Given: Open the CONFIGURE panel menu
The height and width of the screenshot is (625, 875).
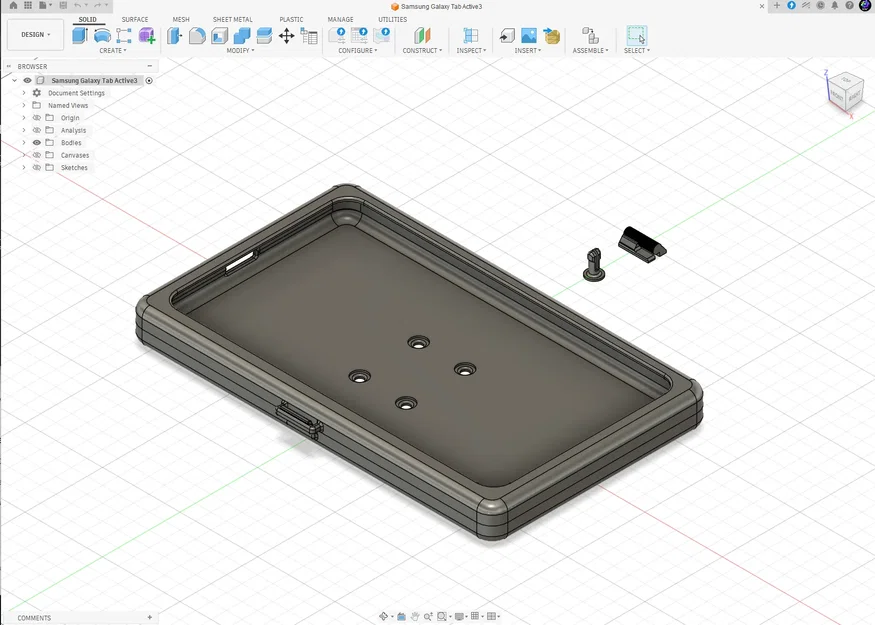Looking at the screenshot, I should pos(358,50).
